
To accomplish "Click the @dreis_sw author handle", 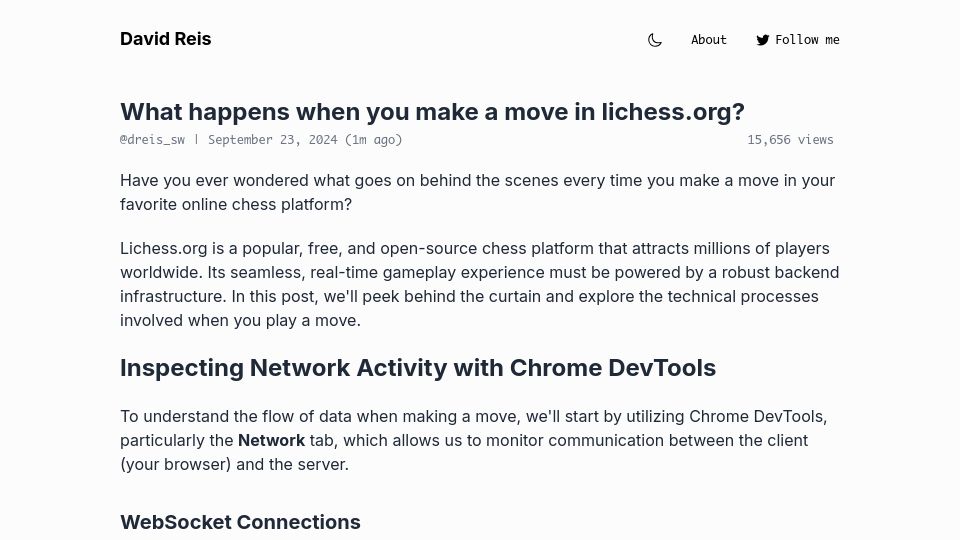I will tap(152, 140).
